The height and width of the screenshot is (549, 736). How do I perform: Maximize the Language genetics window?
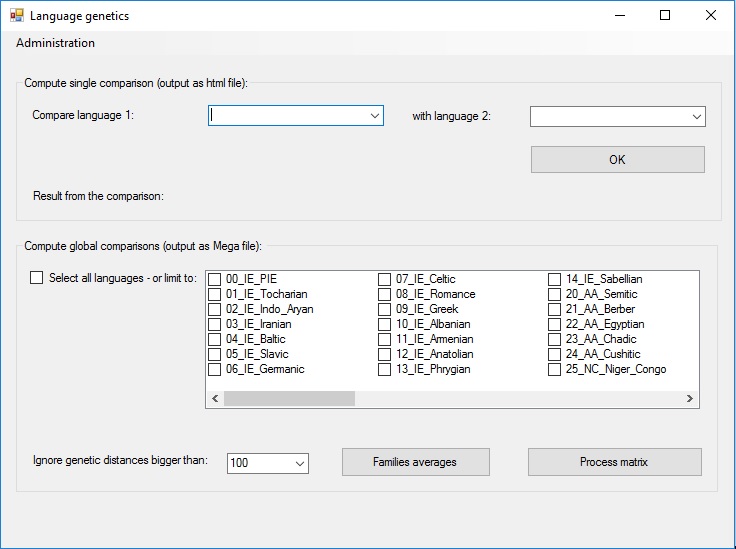[665, 15]
